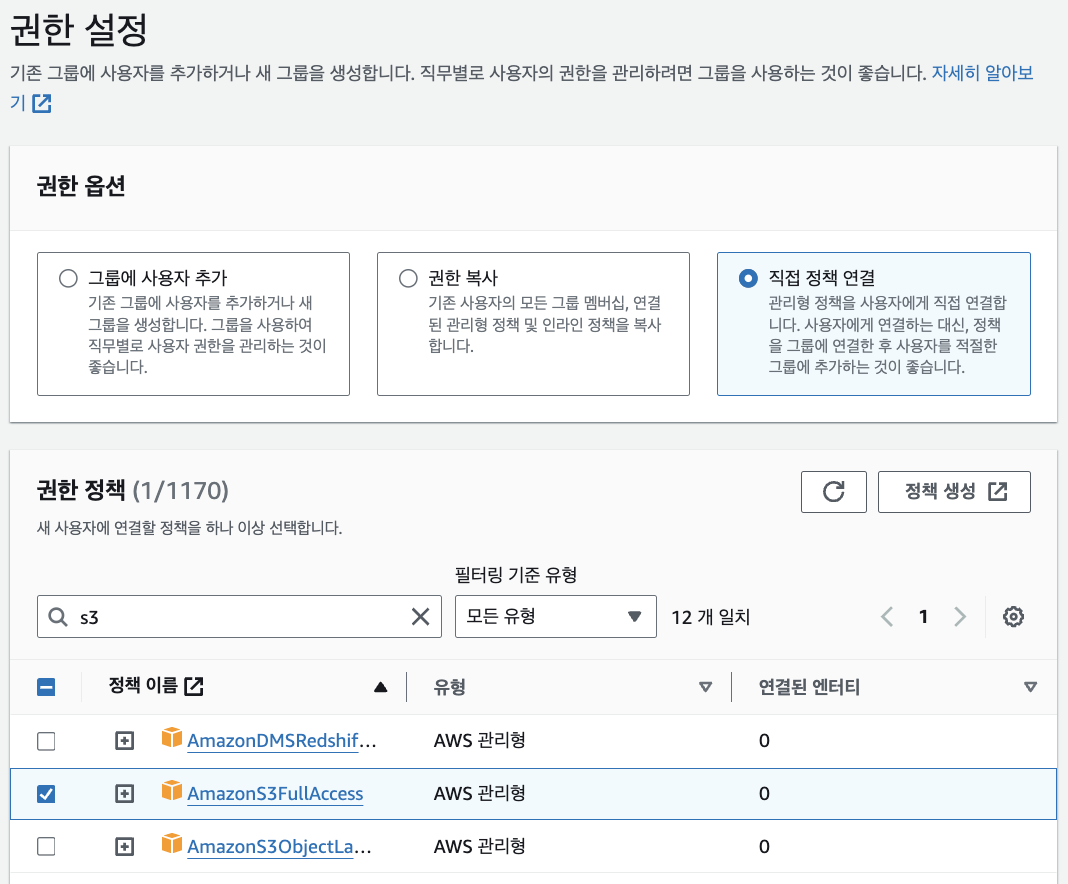Screen dimensions: 1068x884
Task: Click the 연결된 엔터티 column header text
Action: pyautogui.click(x=809, y=687)
